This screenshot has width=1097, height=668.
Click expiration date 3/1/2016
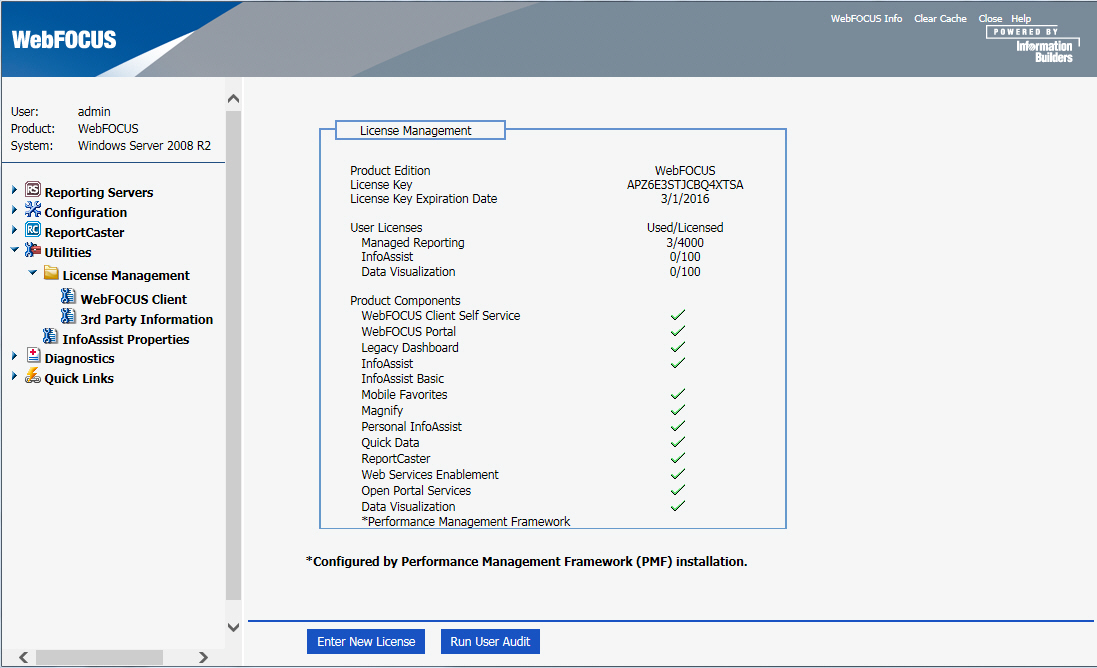pos(685,199)
